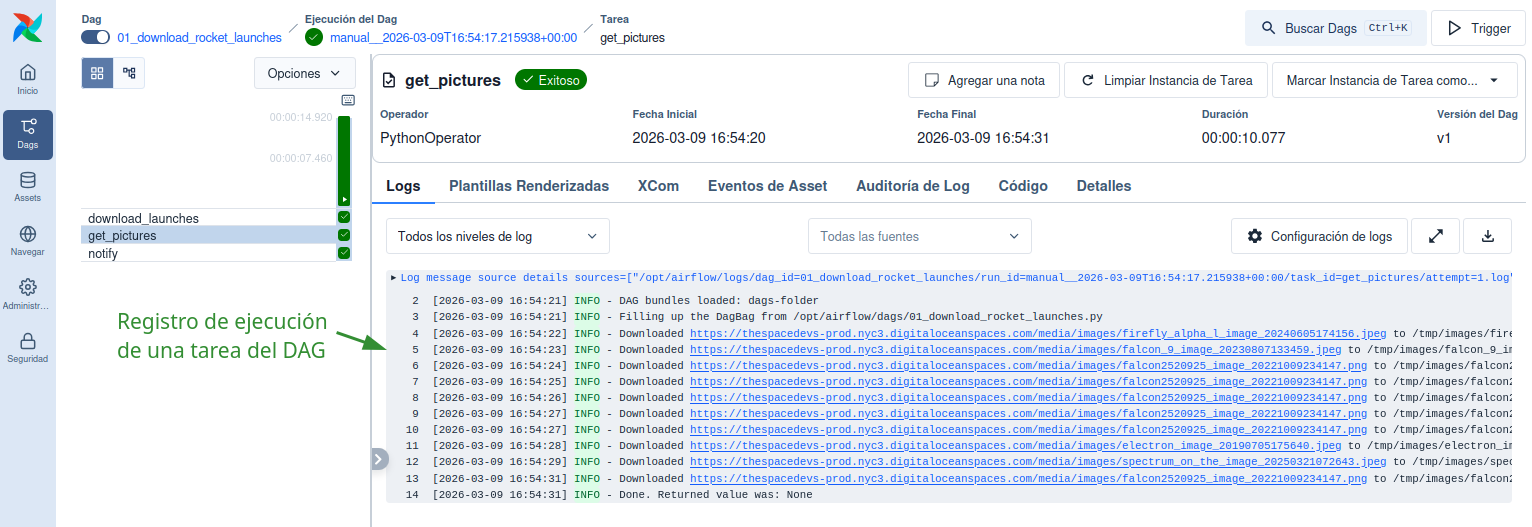Select the notify task status box
Viewport: 1532px width, 527px height.
[344, 254]
